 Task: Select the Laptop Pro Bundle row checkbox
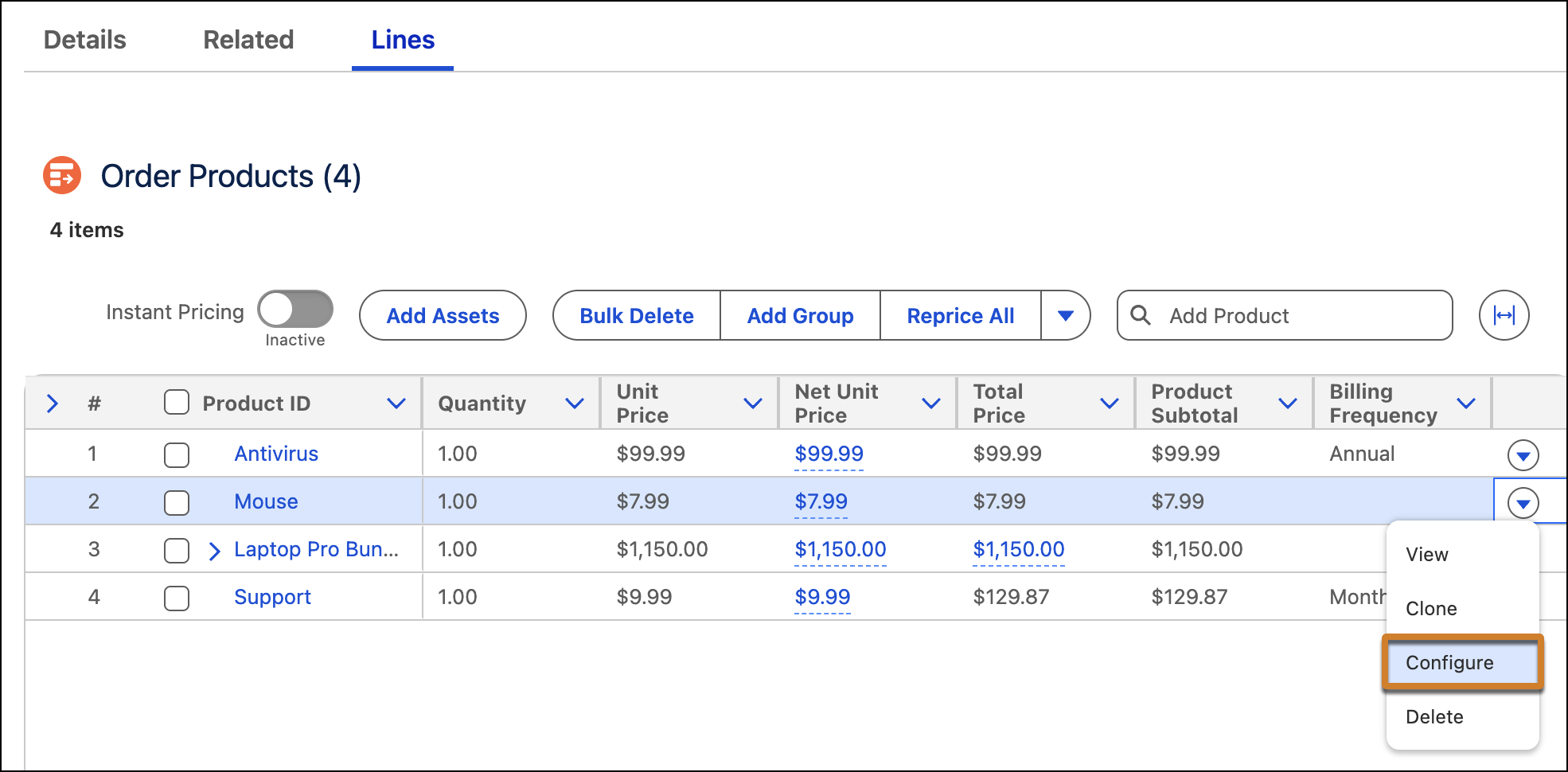[x=177, y=551]
